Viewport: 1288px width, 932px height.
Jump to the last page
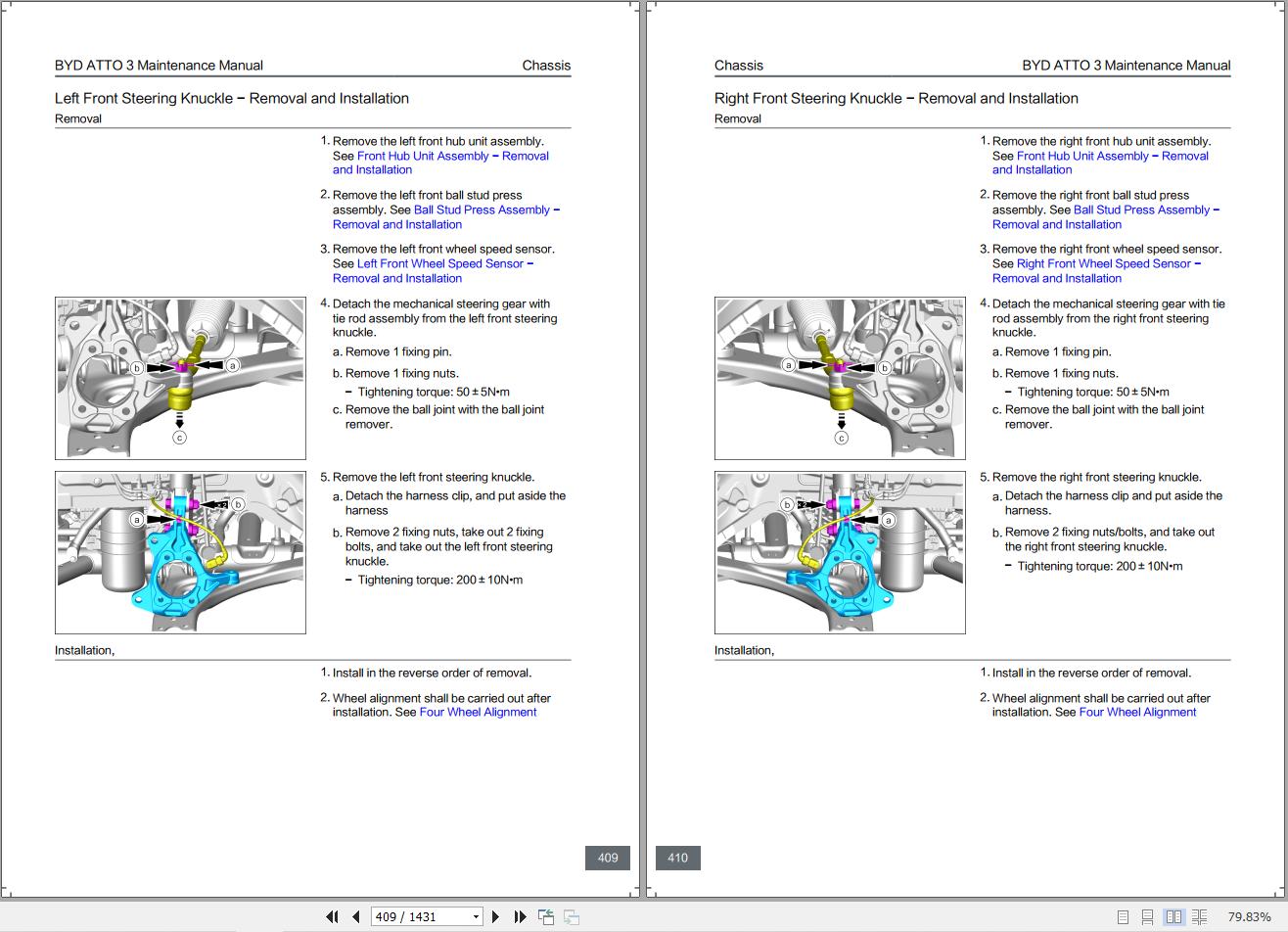pyautogui.click(x=520, y=916)
